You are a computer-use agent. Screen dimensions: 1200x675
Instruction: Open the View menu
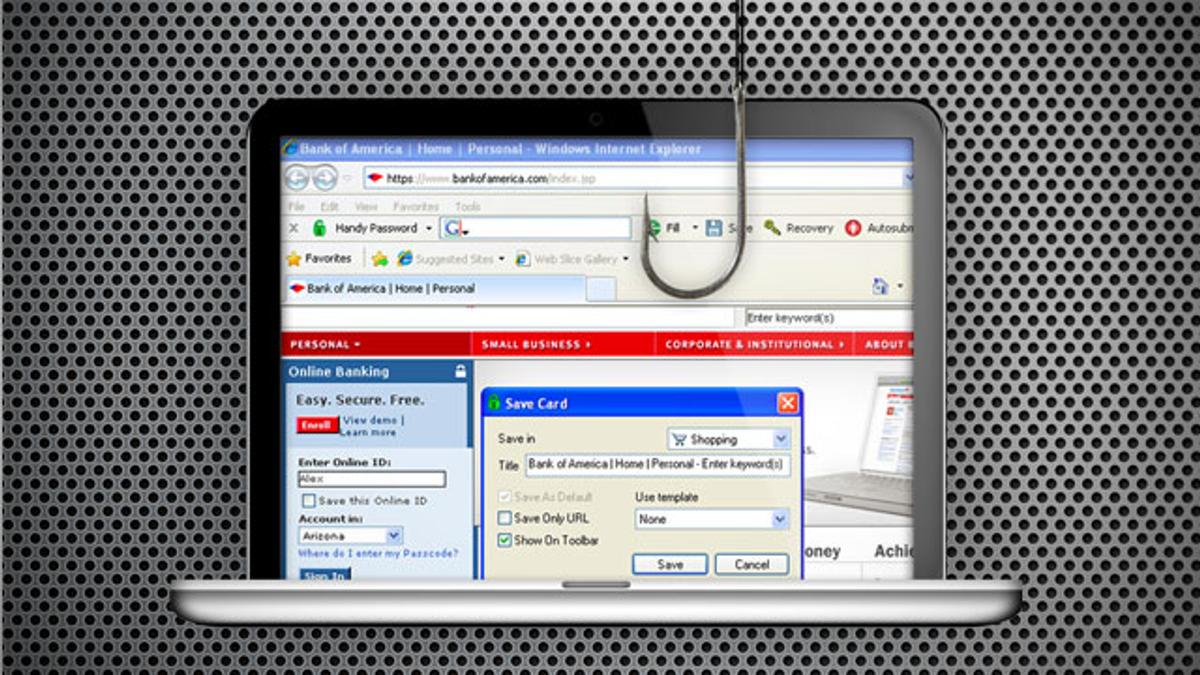coord(366,206)
